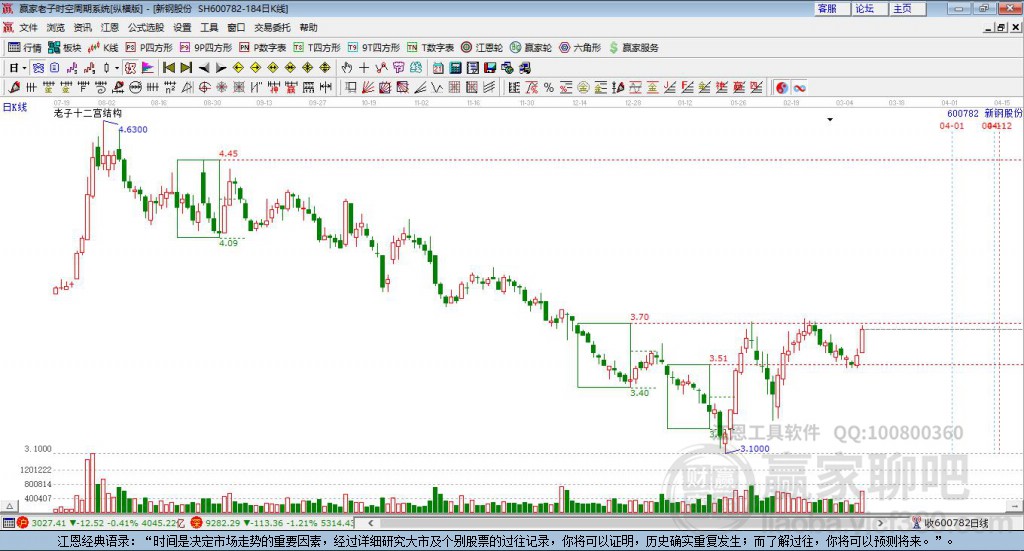Launch the 赢家轮 wheel tool
Image resolution: width=1024 pixels, height=551 pixels.
click(x=531, y=48)
